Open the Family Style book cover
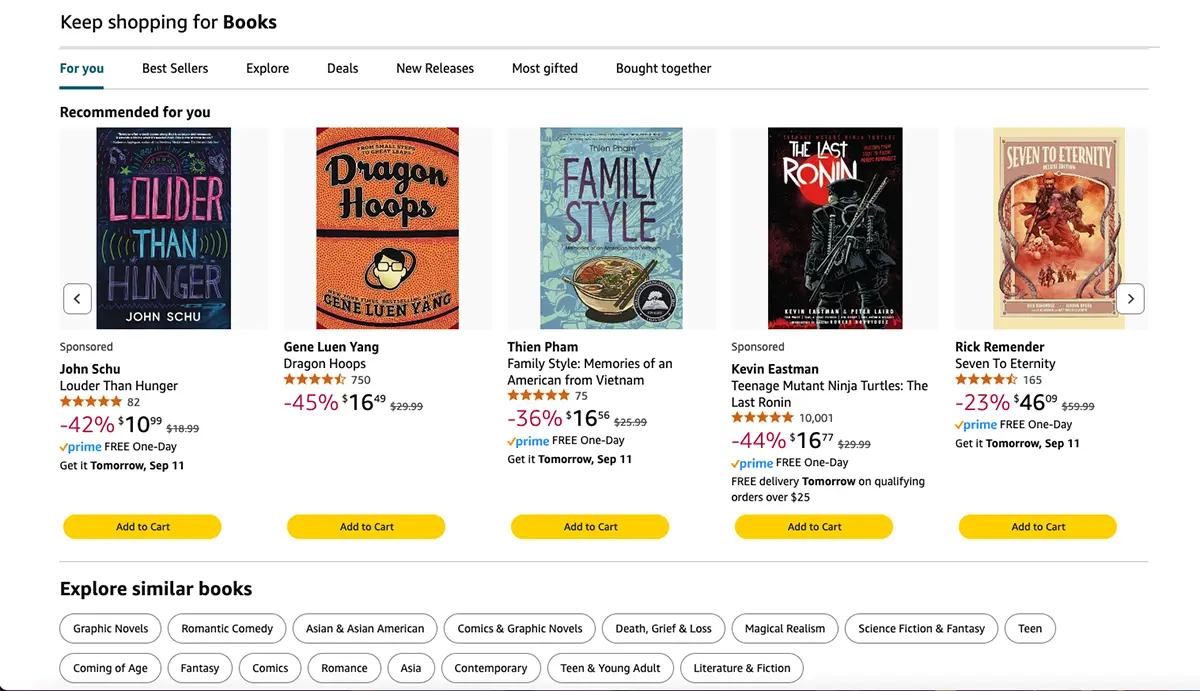1200x691 pixels. tap(611, 228)
